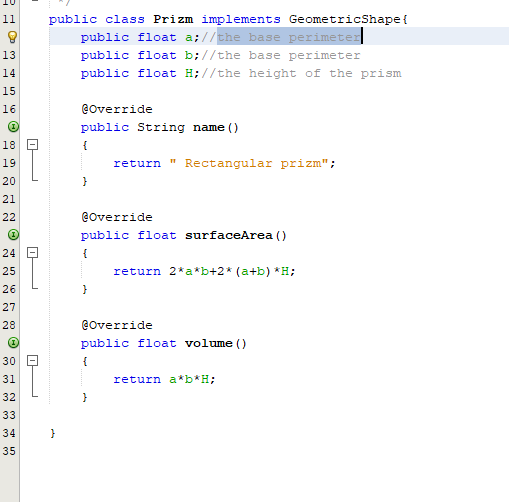Image resolution: width=509 pixels, height=502 pixels.
Task: Click the method name 'name()'
Action: [216, 127]
